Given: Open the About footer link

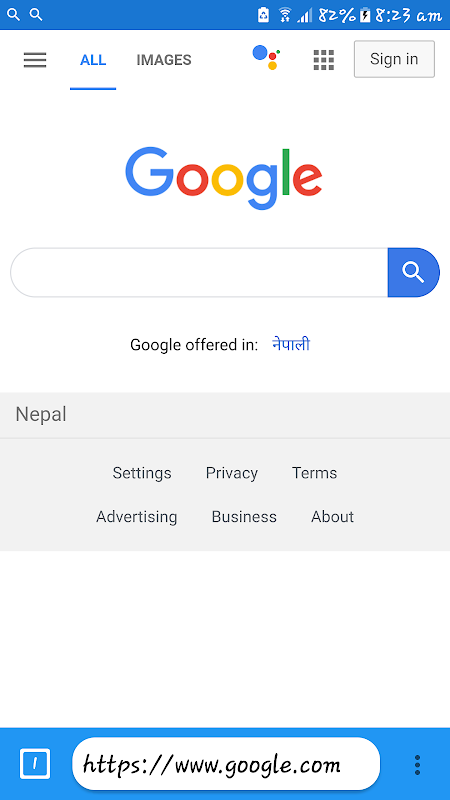Looking at the screenshot, I should coord(333,517).
